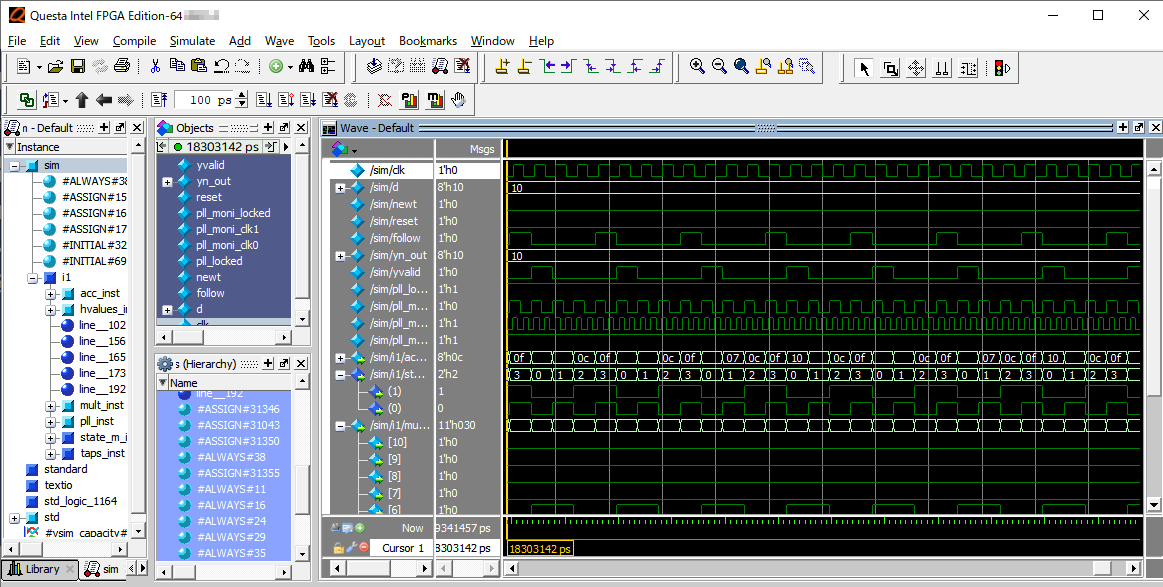Expand the acc_inst tree node
Image resolution: width=1163 pixels, height=587 pixels.
coord(51,293)
